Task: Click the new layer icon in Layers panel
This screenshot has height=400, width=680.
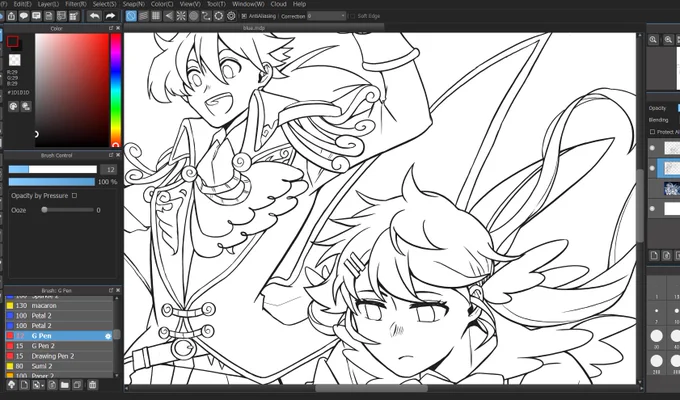Action: pyautogui.click(x=654, y=256)
